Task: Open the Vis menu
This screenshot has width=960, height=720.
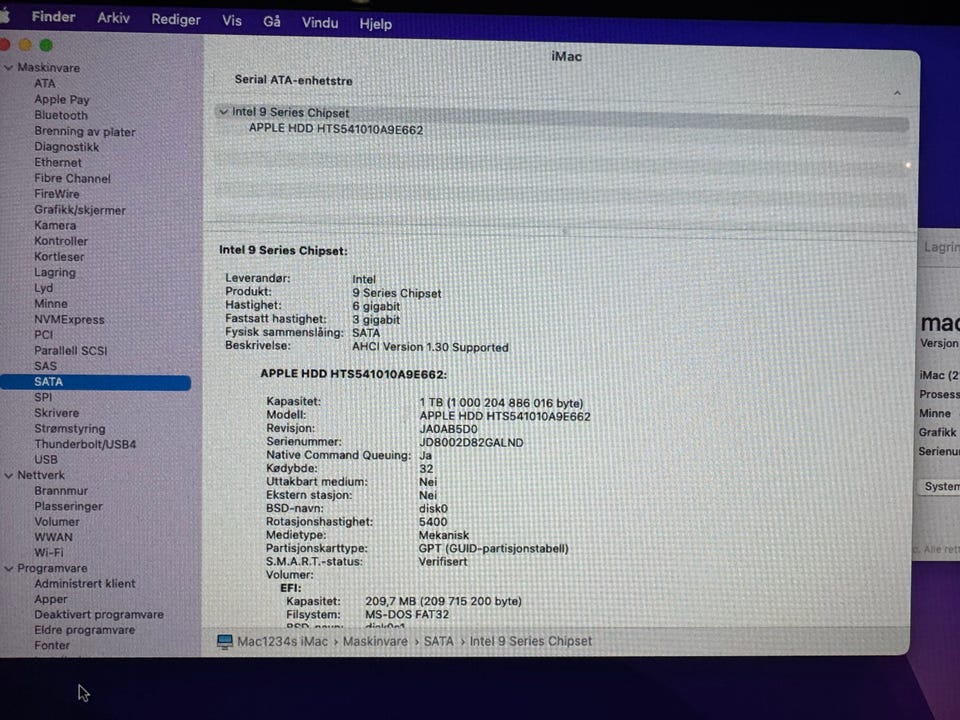Action: click(231, 21)
